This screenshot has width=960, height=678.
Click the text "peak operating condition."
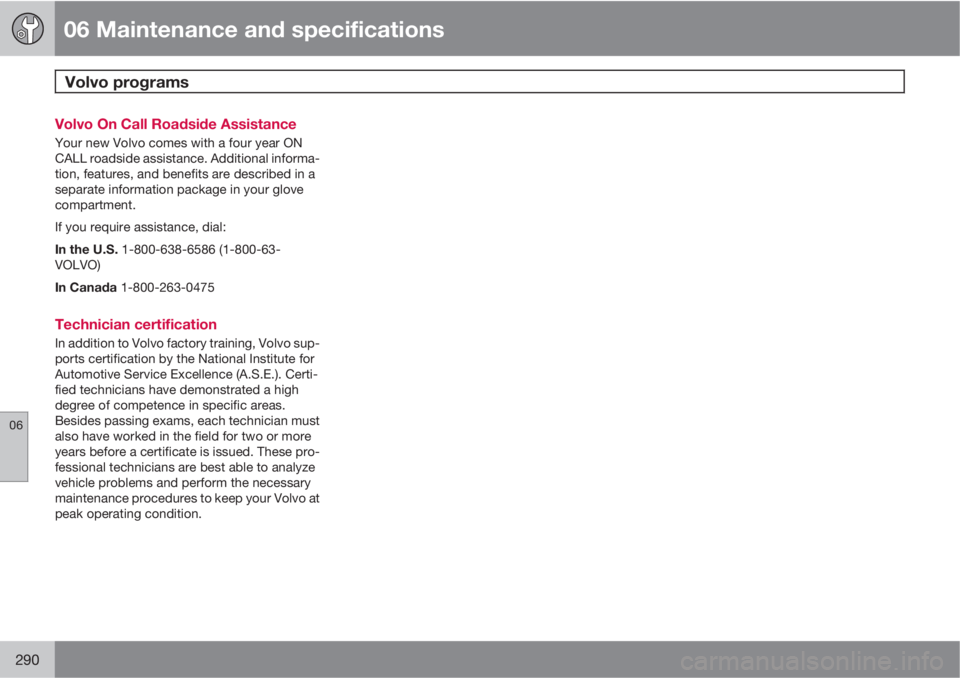click(128, 514)
